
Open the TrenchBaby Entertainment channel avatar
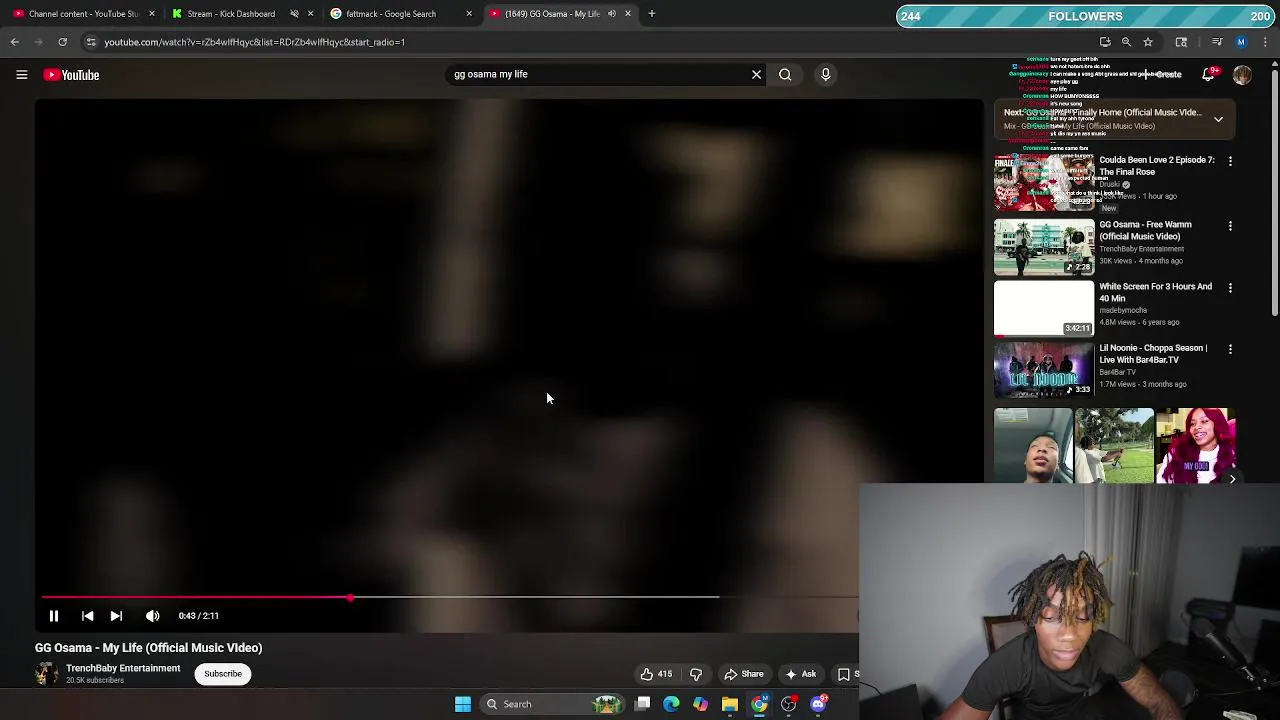click(46, 674)
